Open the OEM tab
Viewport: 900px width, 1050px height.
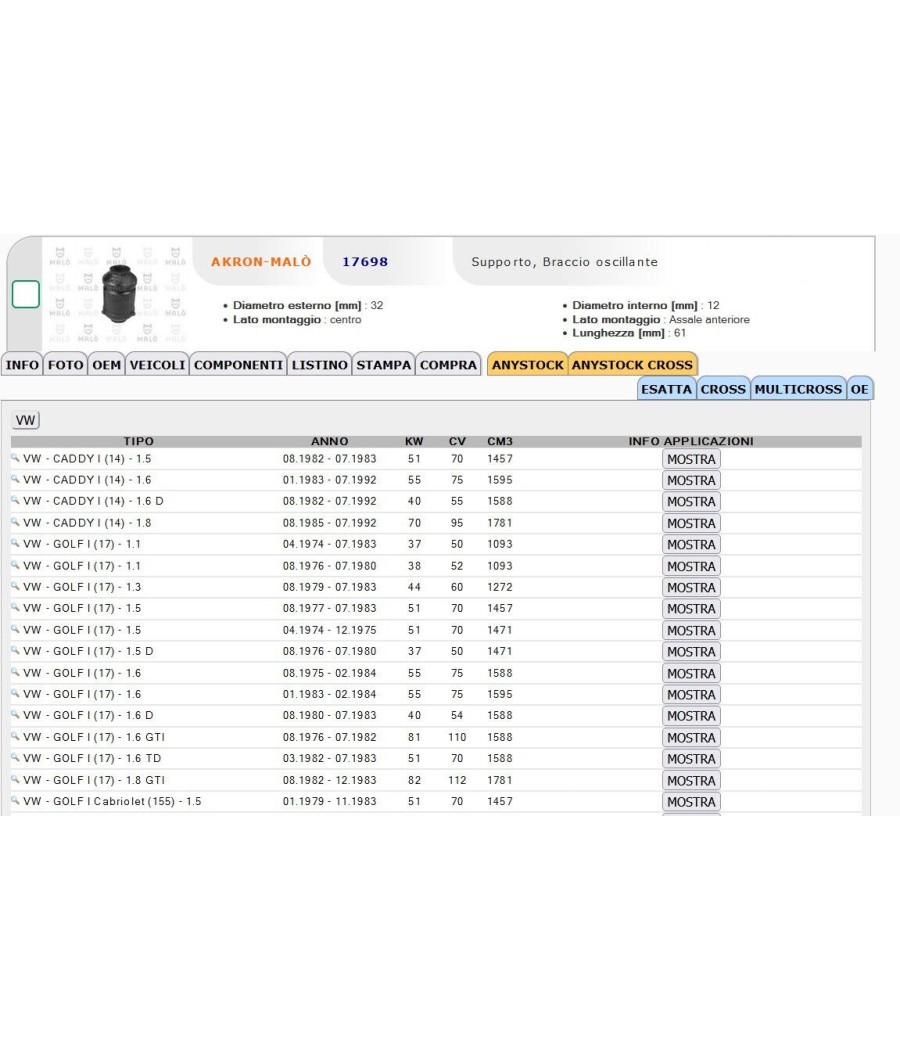tap(106, 365)
